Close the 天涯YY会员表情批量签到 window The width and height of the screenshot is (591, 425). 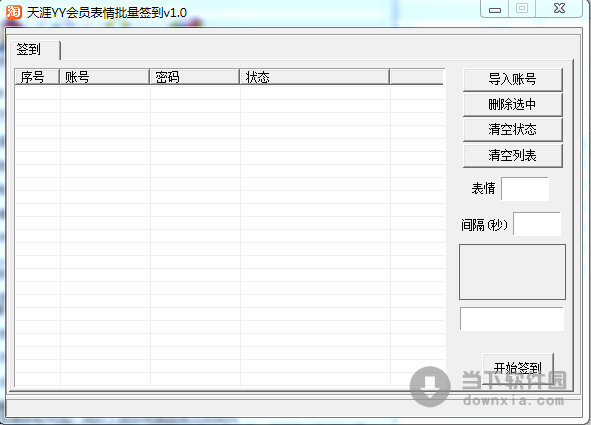[x=559, y=8]
